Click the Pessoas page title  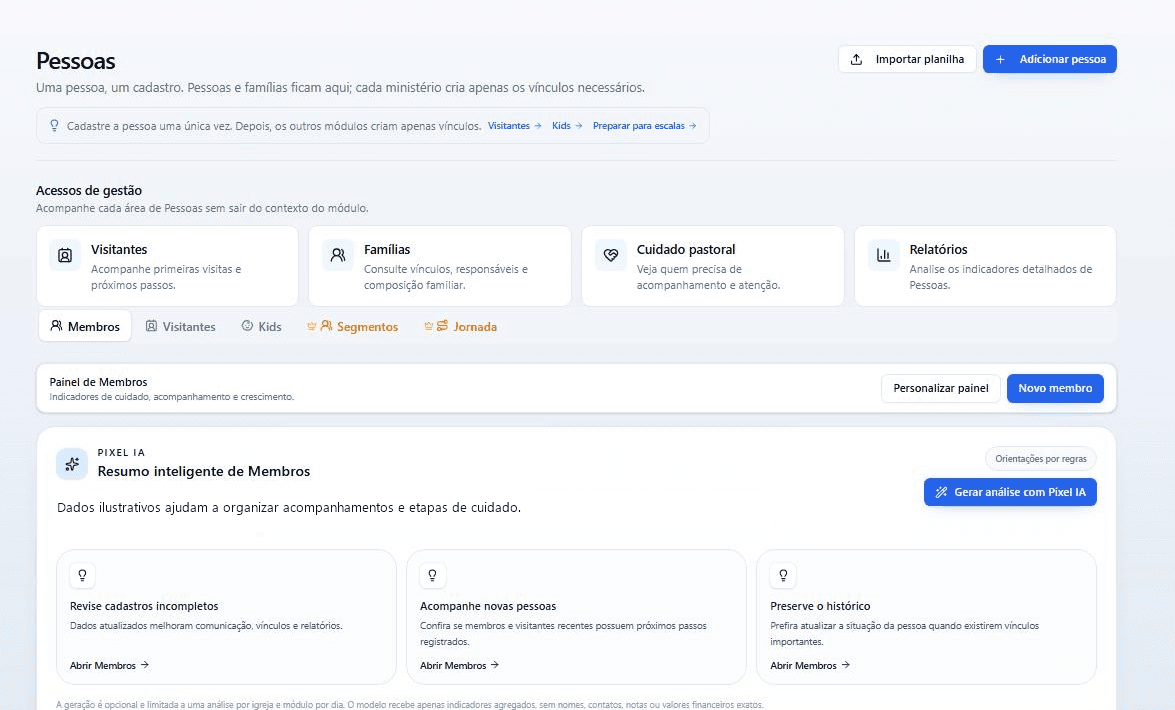pos(76,61)
